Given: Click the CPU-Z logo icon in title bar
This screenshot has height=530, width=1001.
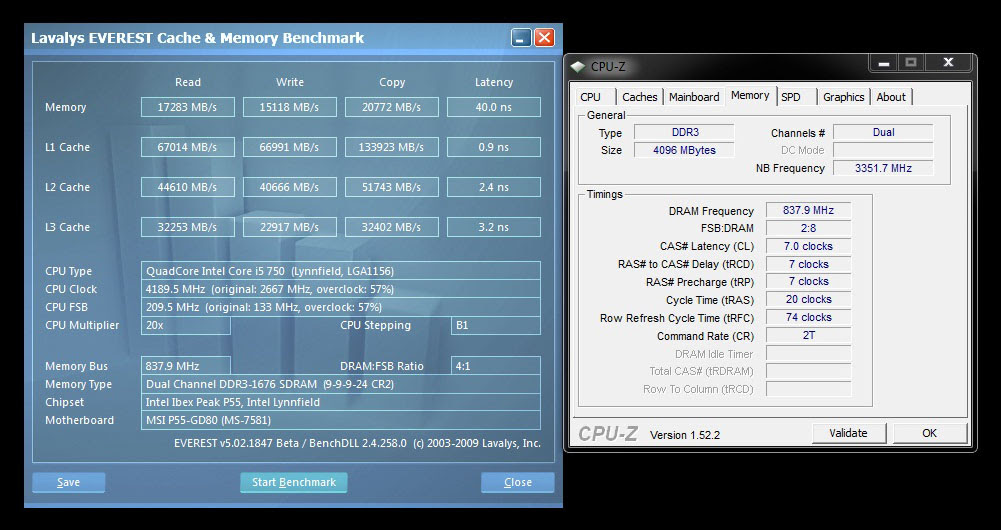Looking at the screenshot, I should 577,66.
